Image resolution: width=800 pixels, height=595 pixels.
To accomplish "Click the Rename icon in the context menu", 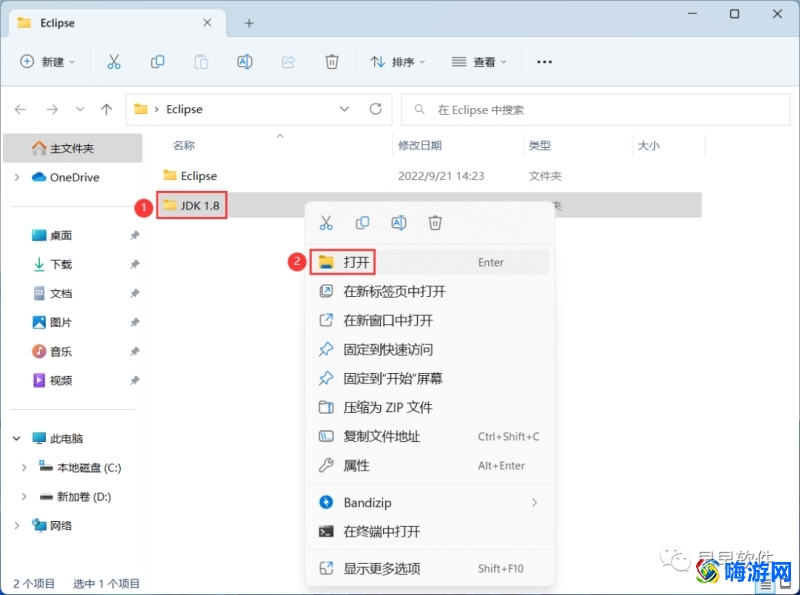I will pyautogui.click(x=398, y=222).
